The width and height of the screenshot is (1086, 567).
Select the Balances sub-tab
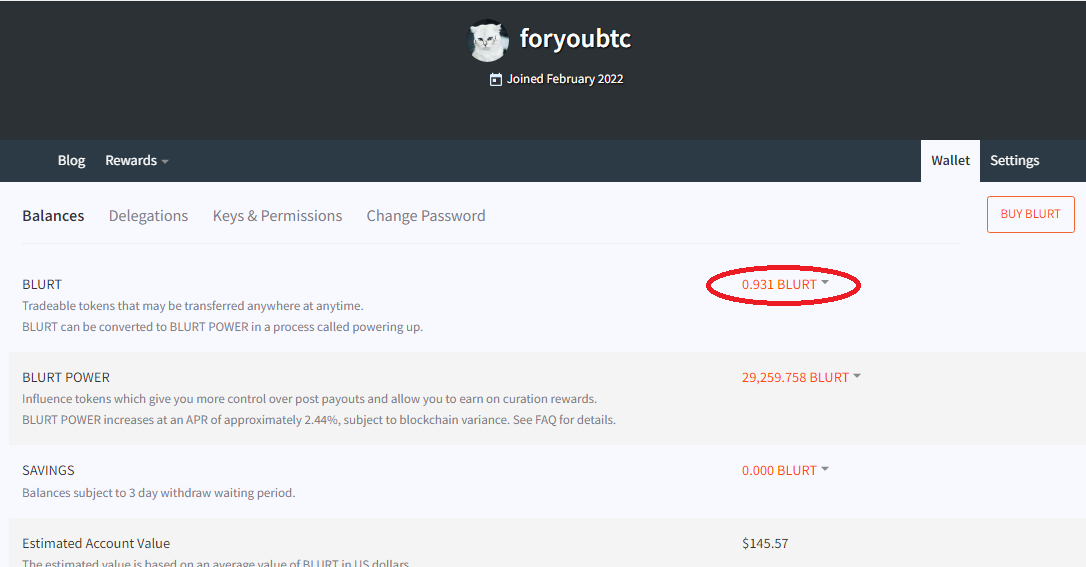[x=53, y=216]
